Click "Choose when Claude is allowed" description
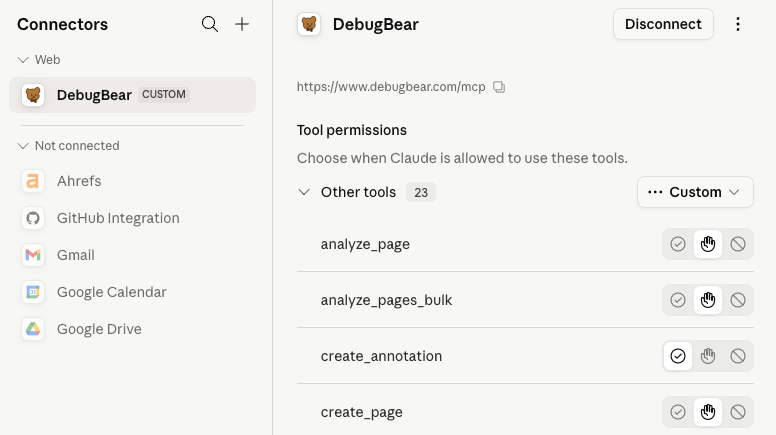This screenshot has height=435, width=776. pyautogui.click(x=462, y=158)
